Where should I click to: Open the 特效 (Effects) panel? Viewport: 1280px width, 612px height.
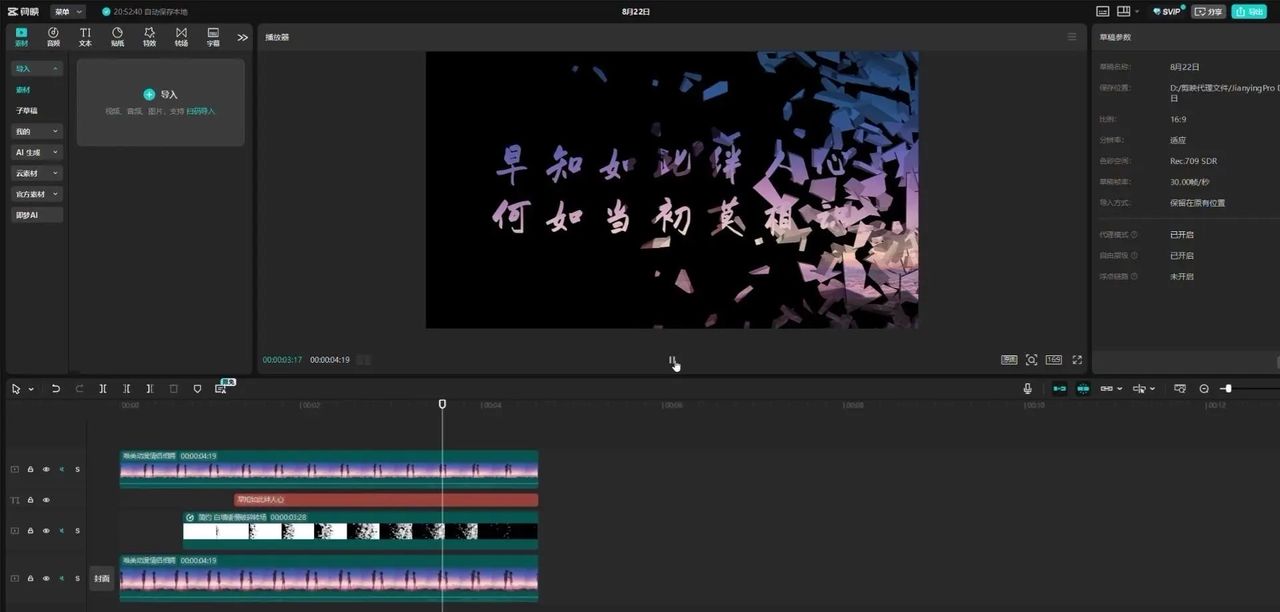pos(149,37)
